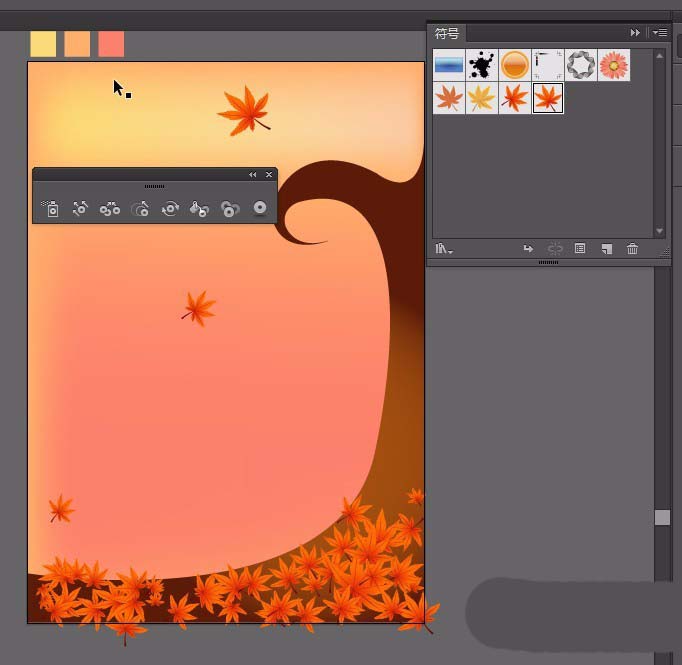Click the orange color swatch above artboard
The height and width of the screenshot is (665, 682).
point(77,44)
